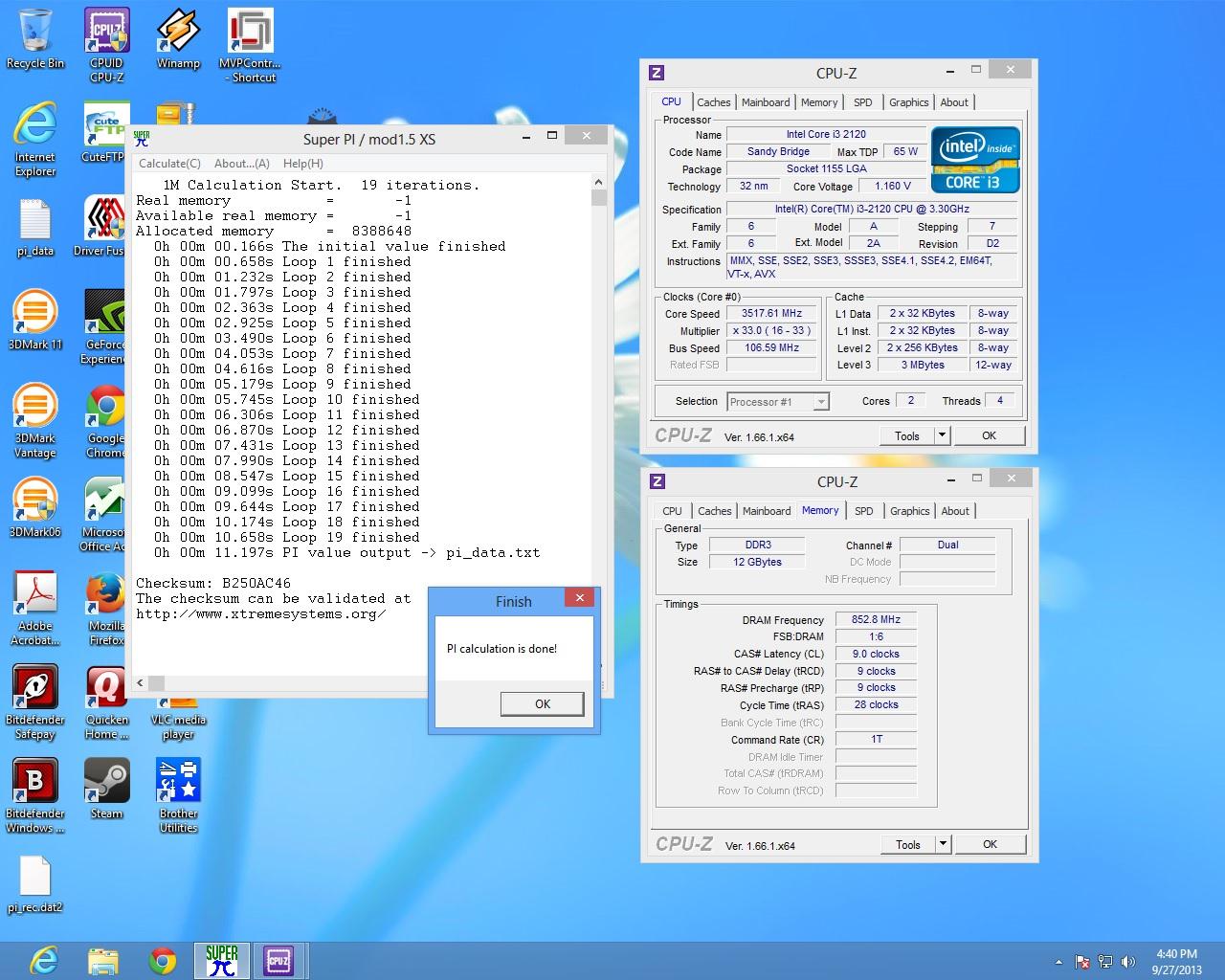Launch the 3DMark06 desktop shortcut
Image resolution: width=1225 pixels, height=980 pixels.
coord(35,508)
